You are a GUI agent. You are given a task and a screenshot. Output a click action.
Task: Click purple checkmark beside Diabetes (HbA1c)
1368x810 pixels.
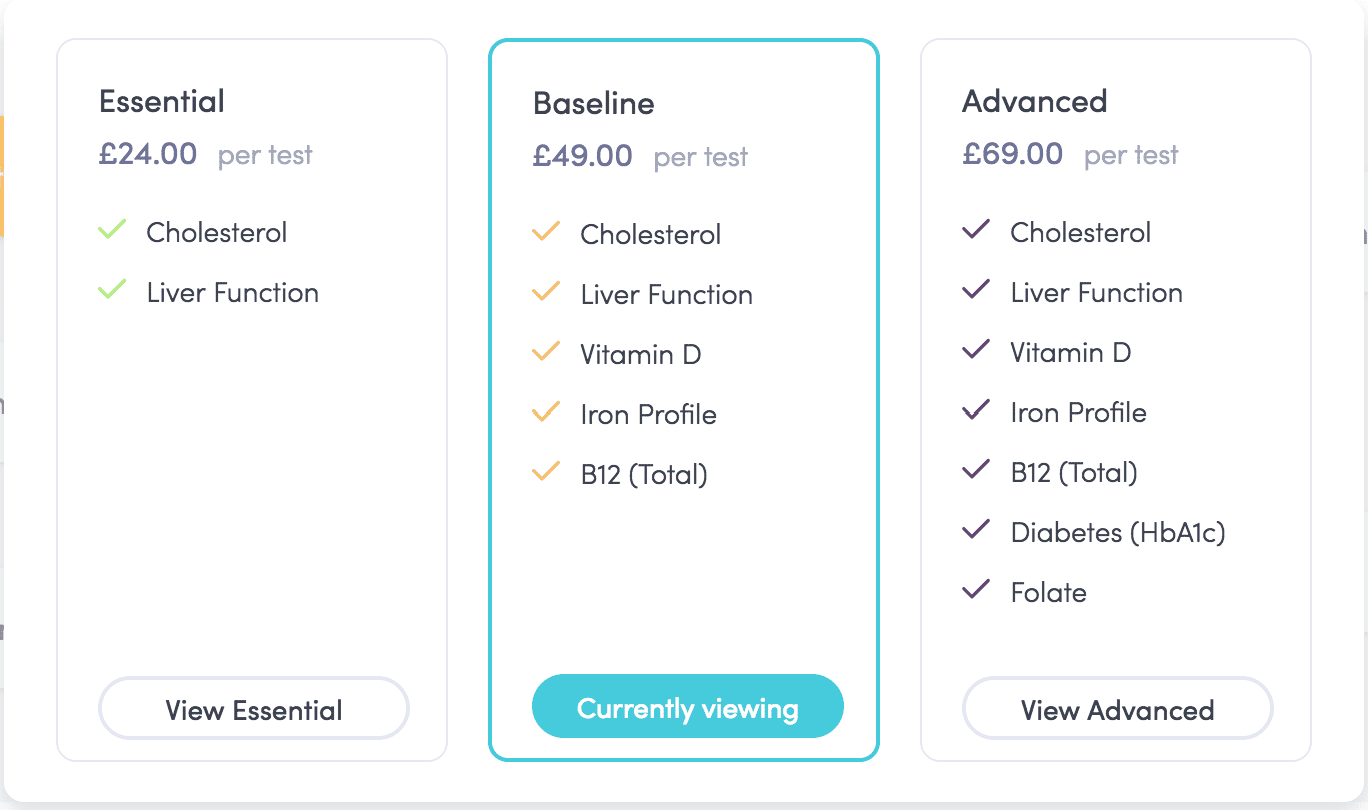tap(976, 531)
